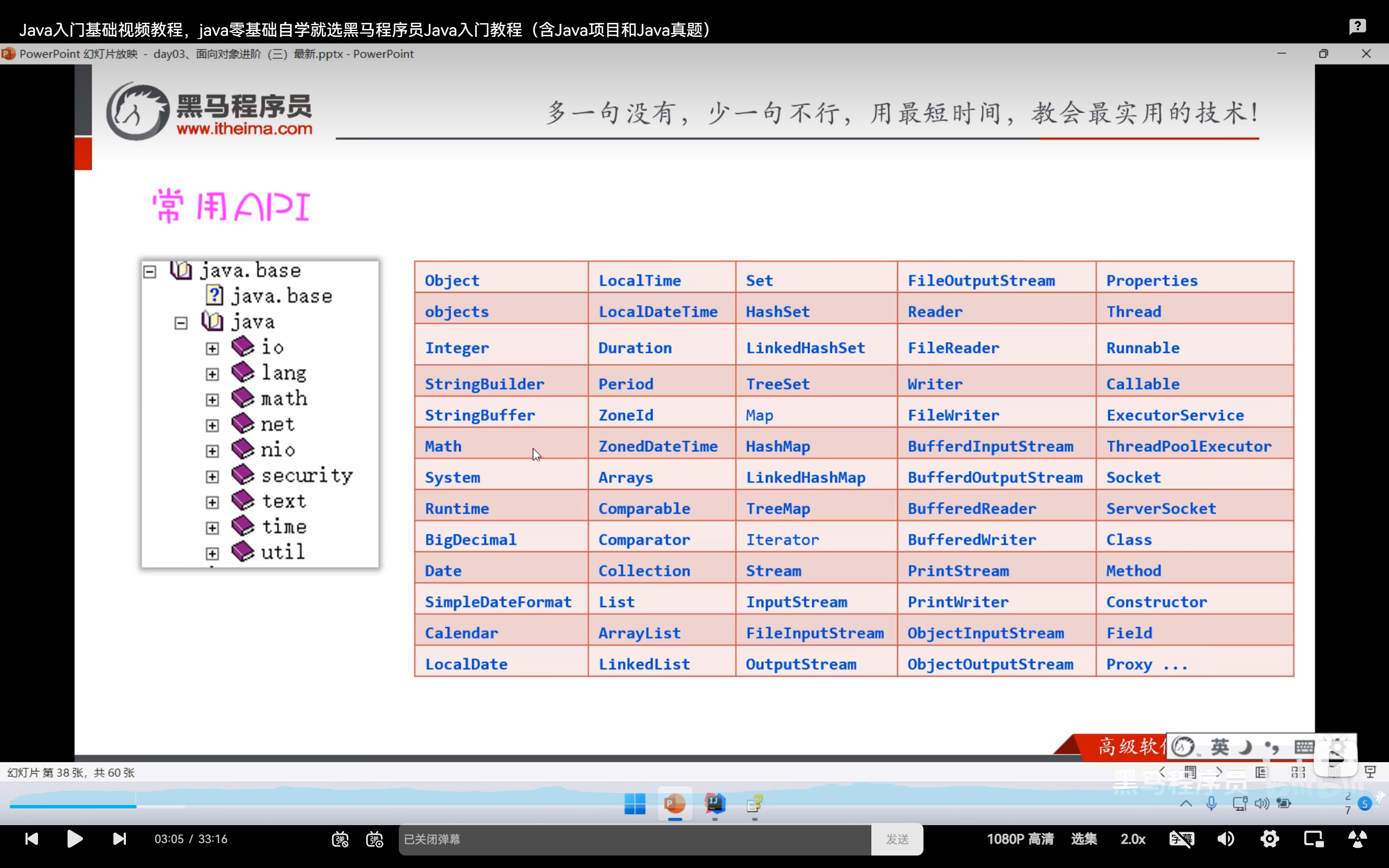Viewport: 1389px width, 868px height.
Task: Switch to PowerPoint normal view icon
Action: click(x=1261, y=772)
